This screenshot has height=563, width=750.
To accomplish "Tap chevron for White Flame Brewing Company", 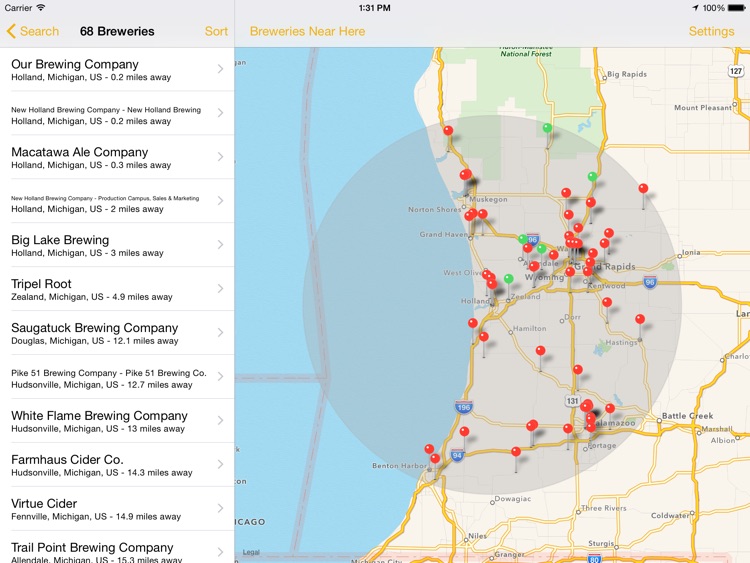I will 221,420.
